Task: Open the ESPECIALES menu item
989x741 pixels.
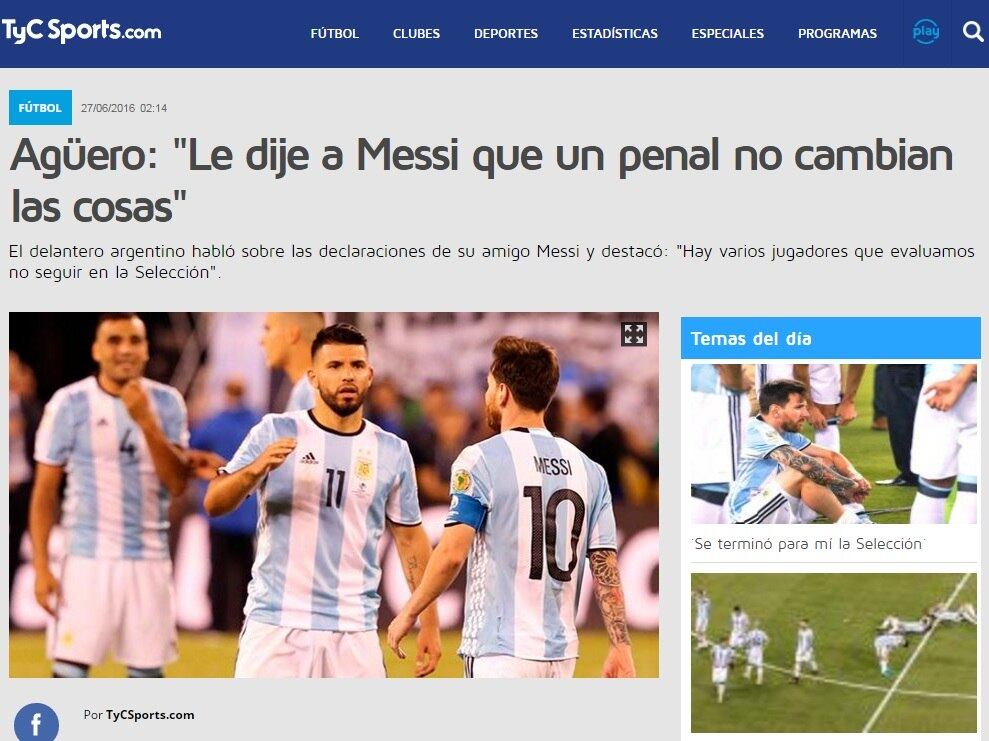Action: (727, 33)
